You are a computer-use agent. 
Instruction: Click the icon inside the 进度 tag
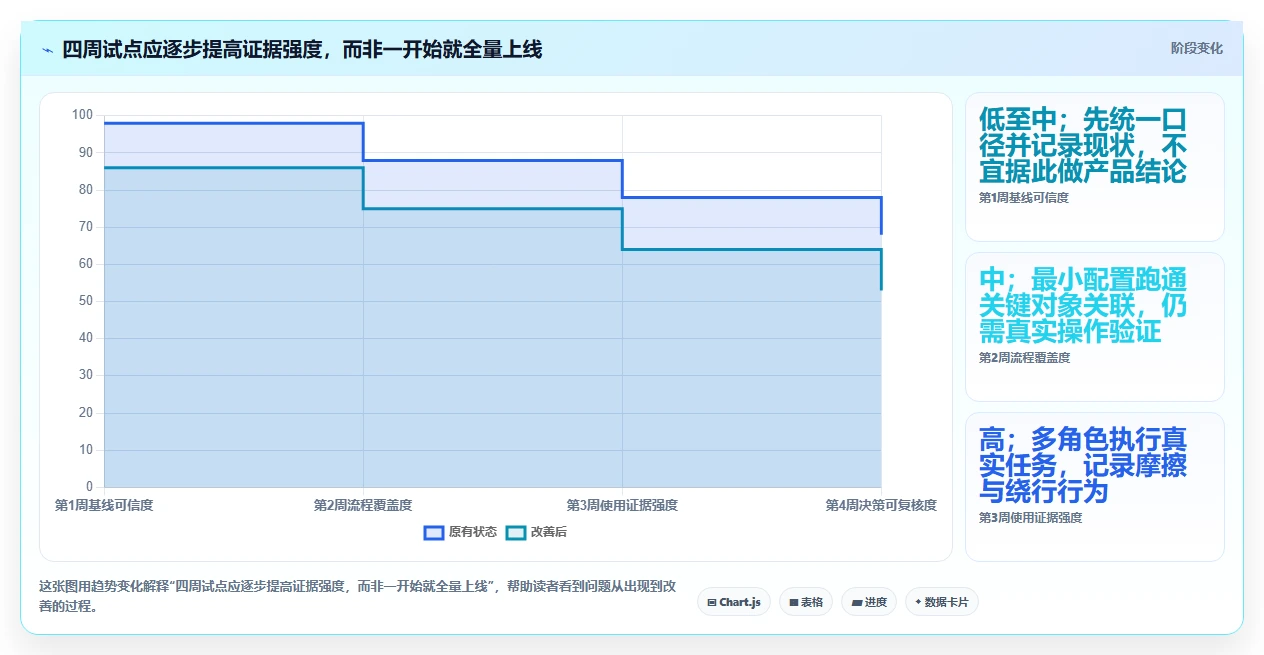856,602
